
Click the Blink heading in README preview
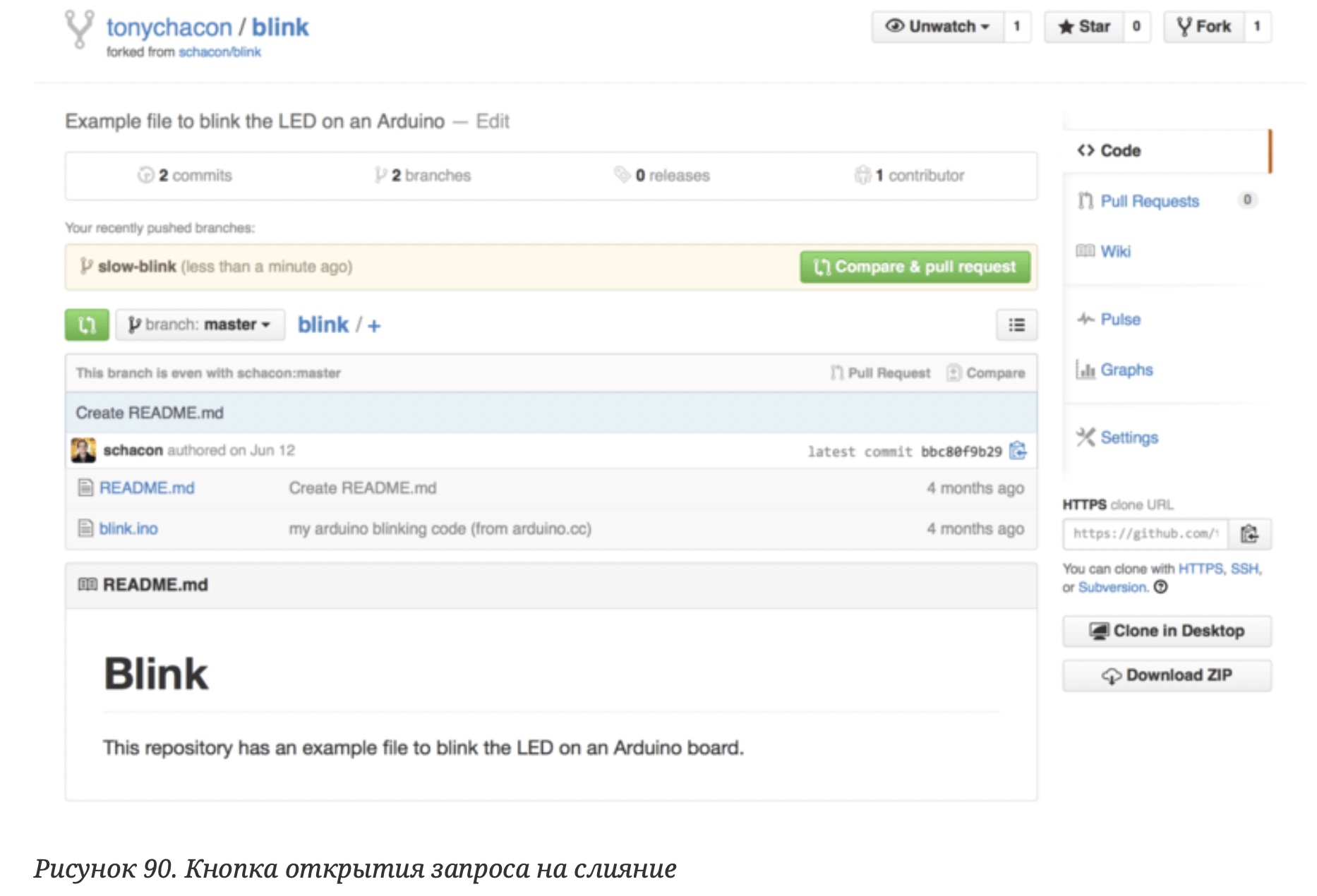[x=156, y=674]
